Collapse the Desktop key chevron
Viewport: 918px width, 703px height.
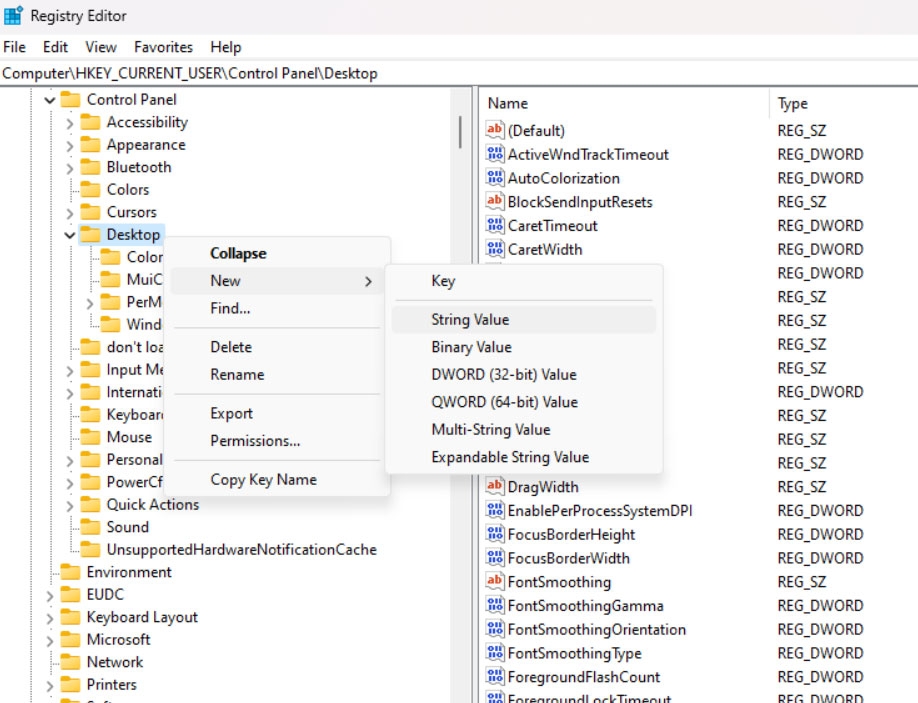(70, 235)
